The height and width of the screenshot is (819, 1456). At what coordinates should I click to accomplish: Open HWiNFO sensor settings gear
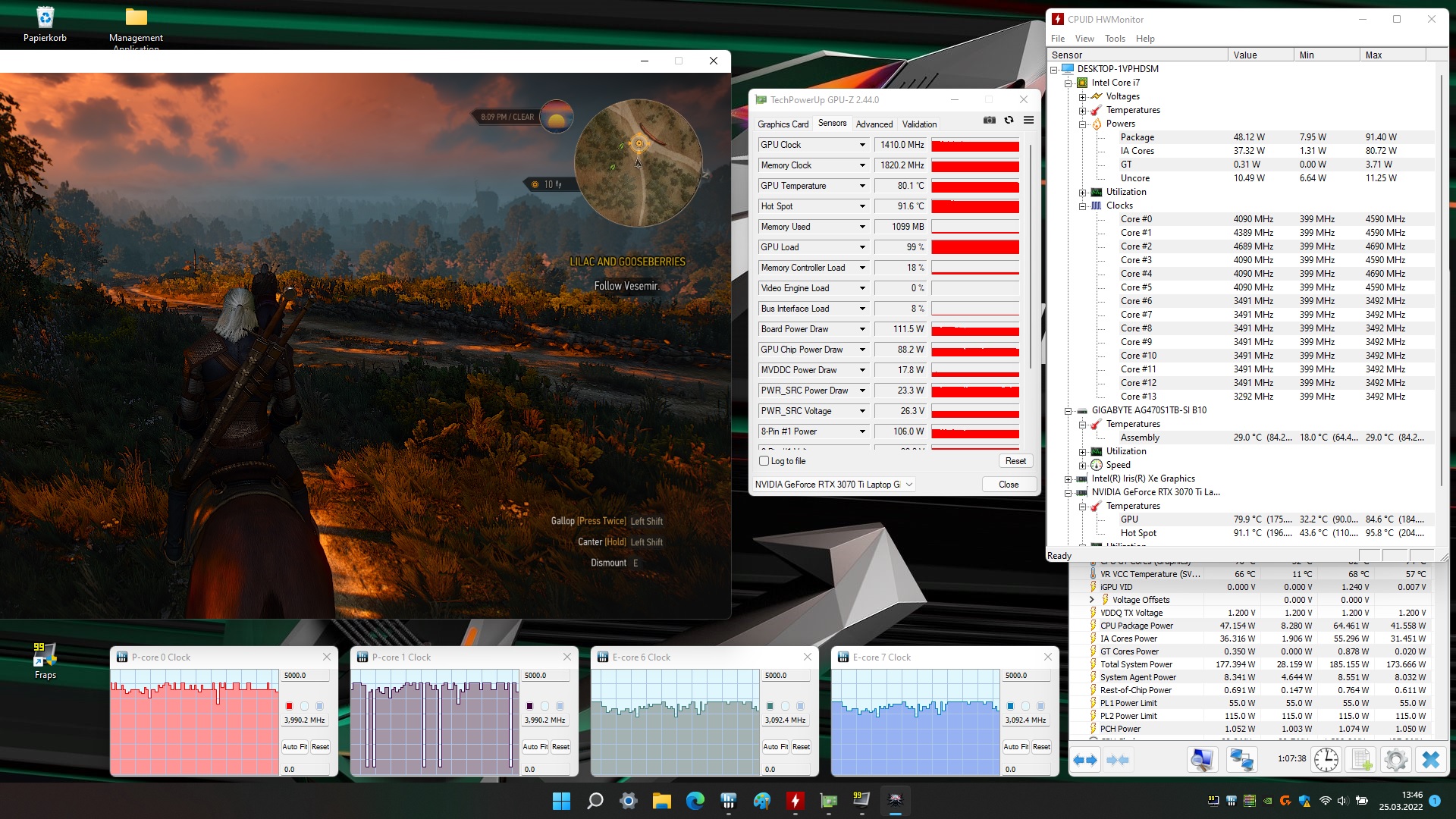[1395, 759]
